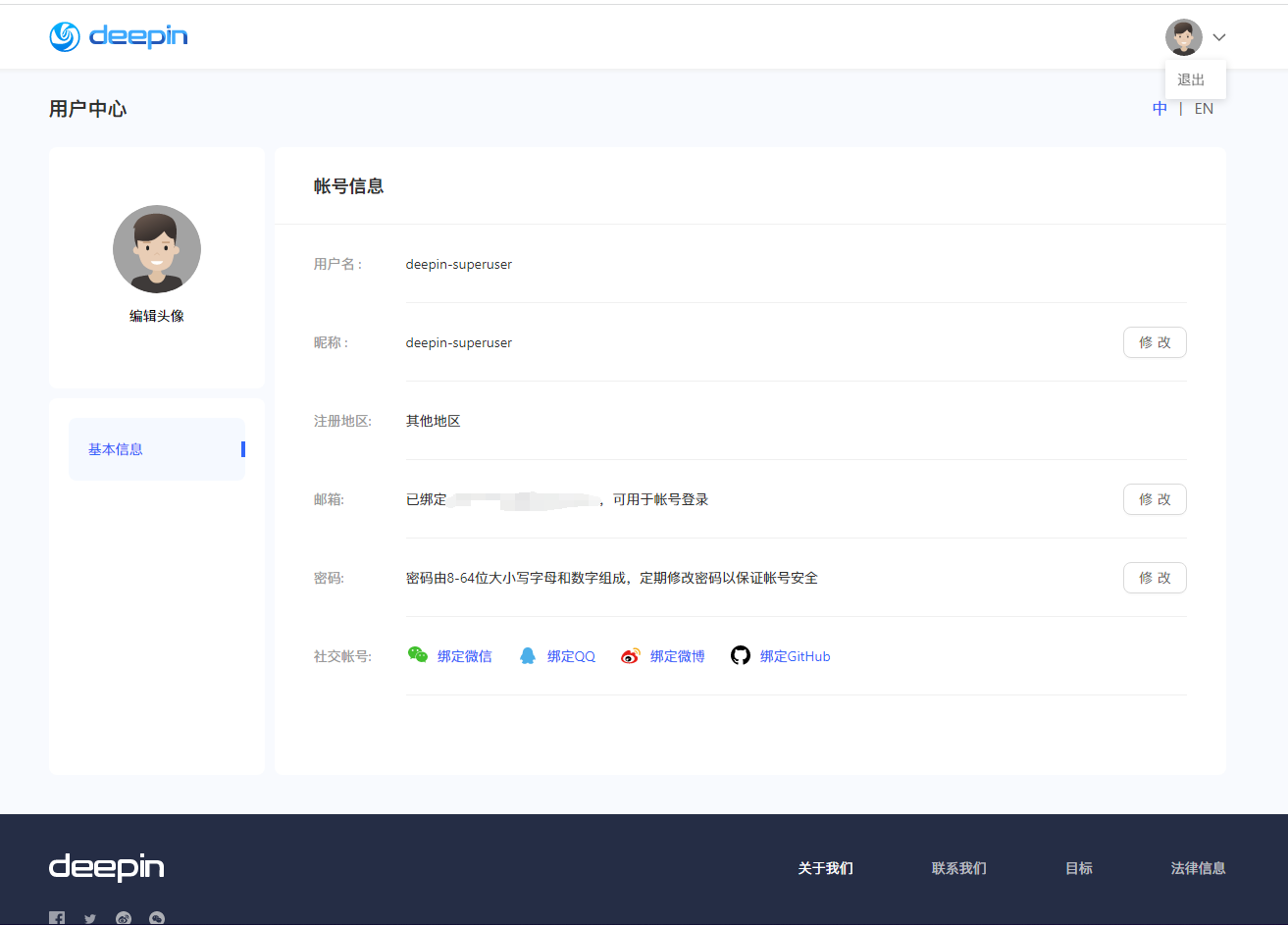The width and height of the screenshot is (1288, 925).
Task: Click the 用户中心 page heading
Action: pyautogui.click(x=88, y=109)
